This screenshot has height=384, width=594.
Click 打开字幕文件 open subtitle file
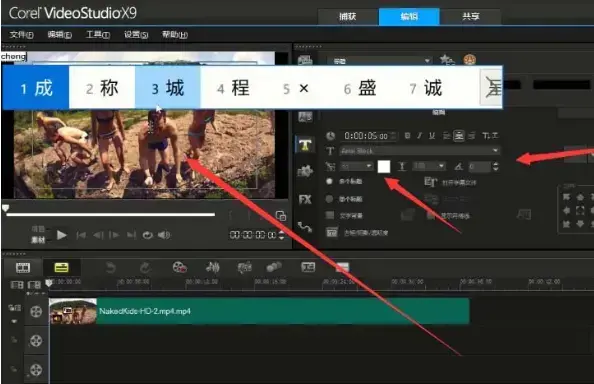[x=450, y=183]
